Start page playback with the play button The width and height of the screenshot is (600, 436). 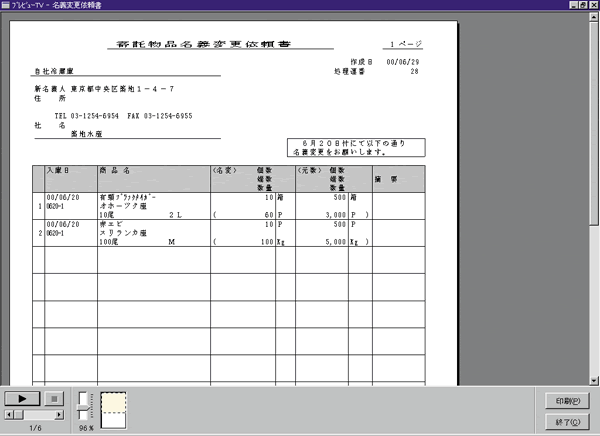[x=22, y=398]
